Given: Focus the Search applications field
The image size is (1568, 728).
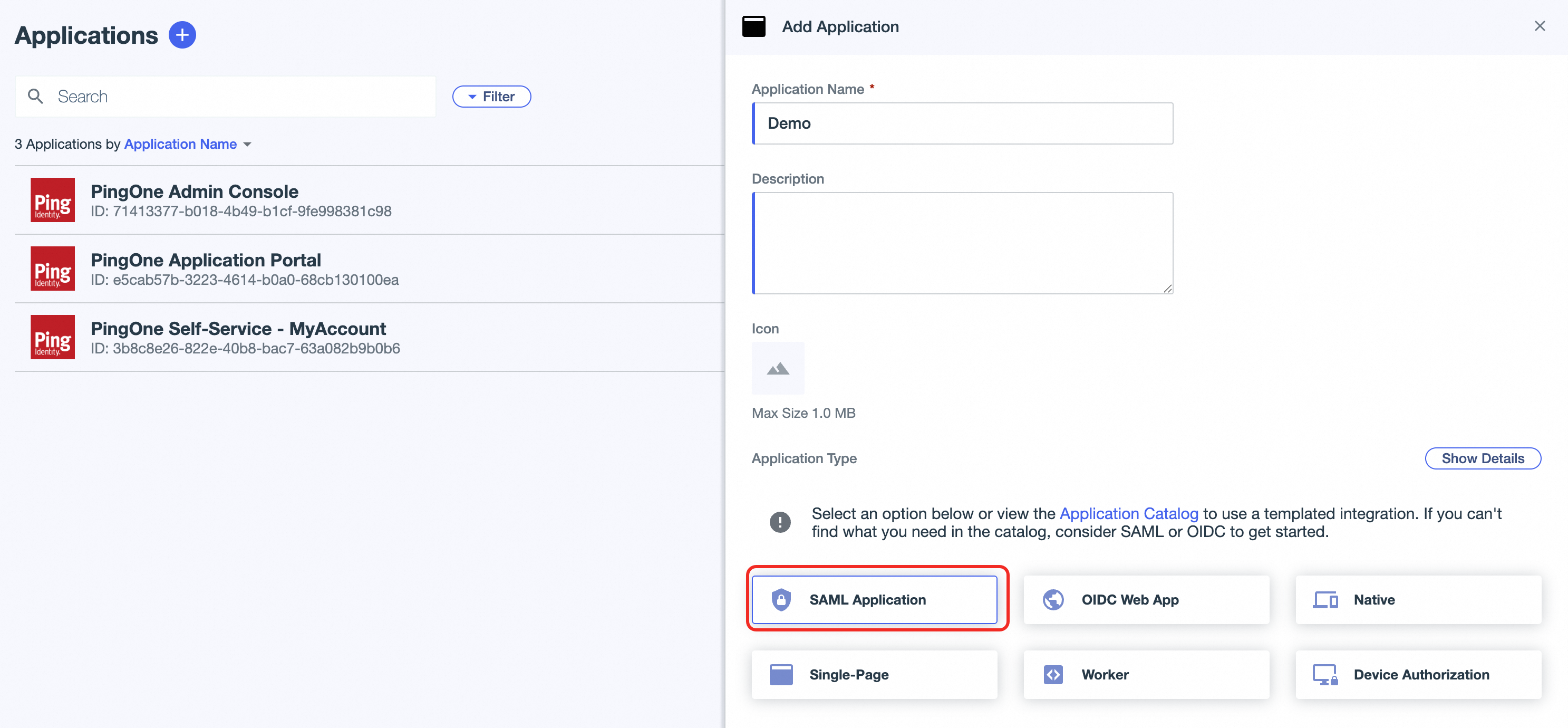Looking at the screenshot, I should [225, 96].
